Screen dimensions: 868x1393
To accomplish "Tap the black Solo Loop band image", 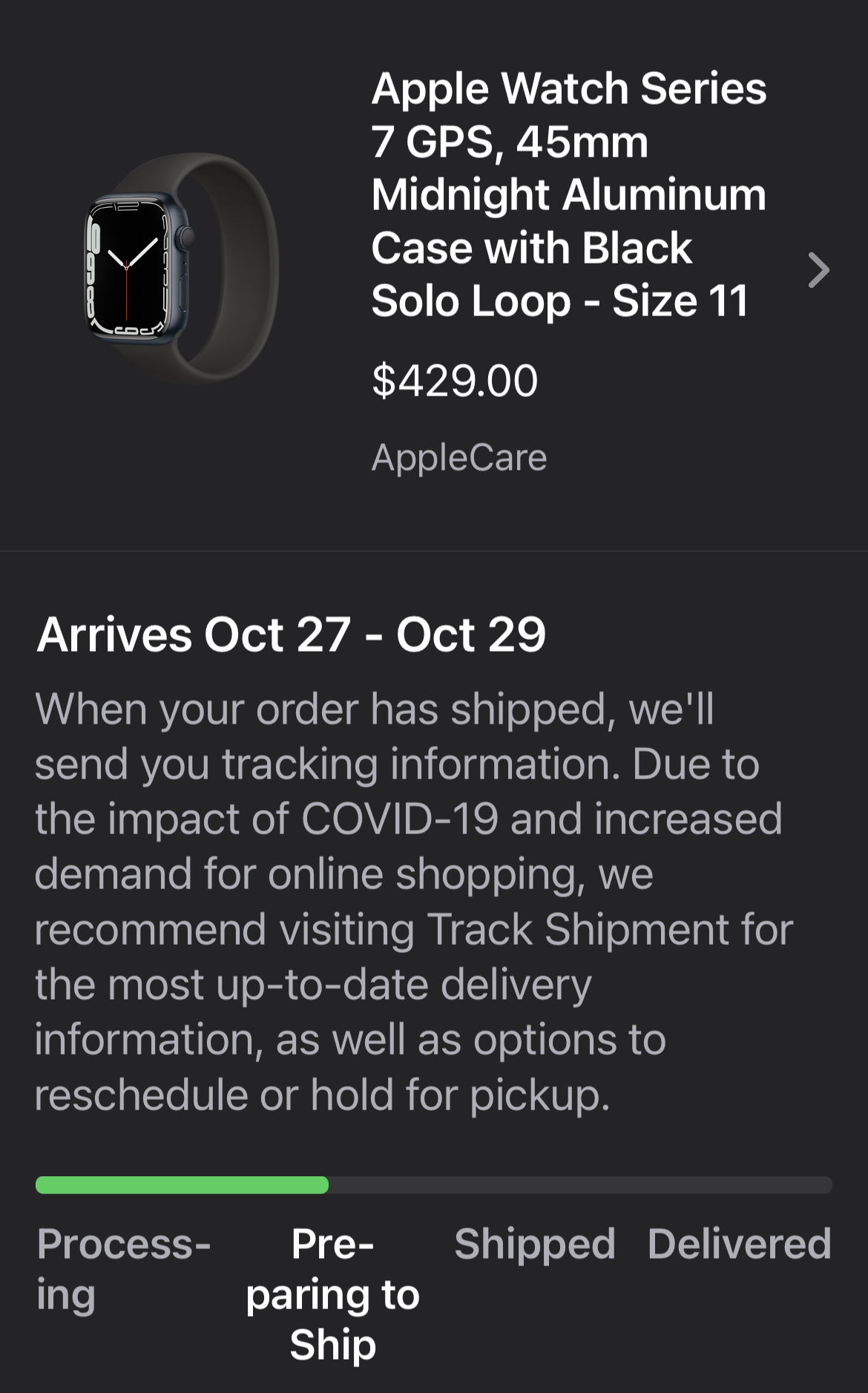I will [x=237, y=267].
